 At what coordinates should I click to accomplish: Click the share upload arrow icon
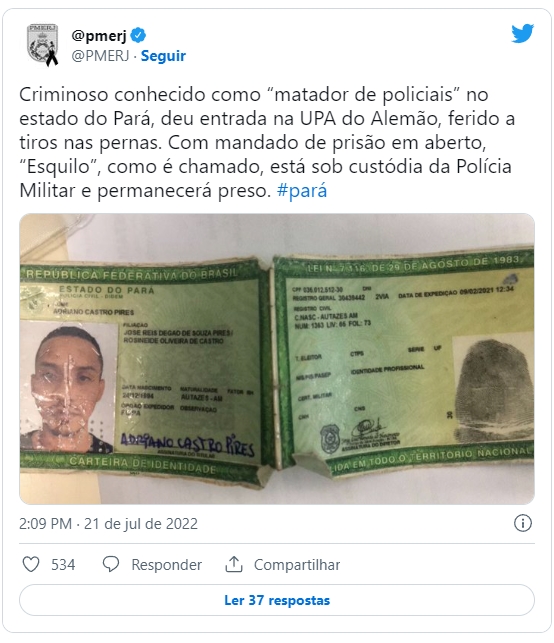(x=234, y=564)
